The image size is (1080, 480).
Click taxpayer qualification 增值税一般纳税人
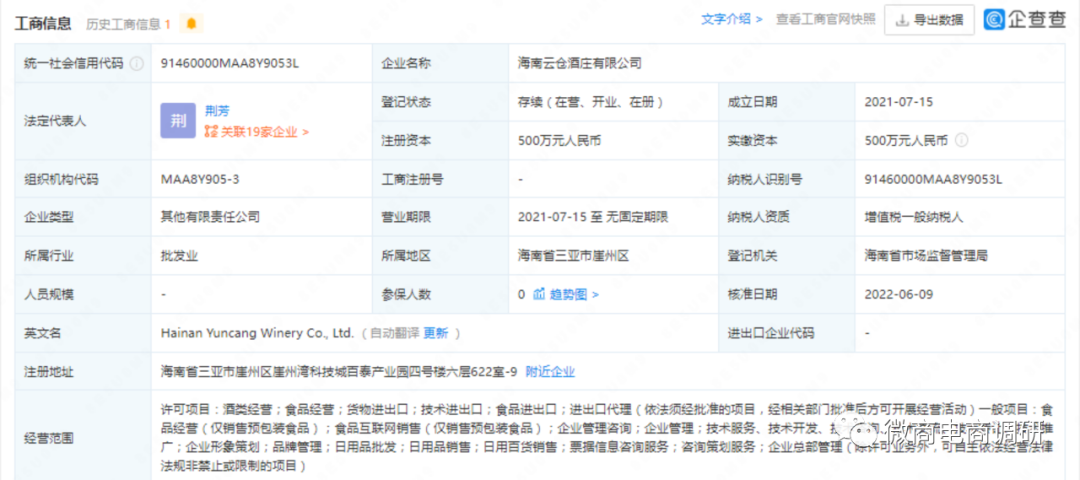[914, 218]
